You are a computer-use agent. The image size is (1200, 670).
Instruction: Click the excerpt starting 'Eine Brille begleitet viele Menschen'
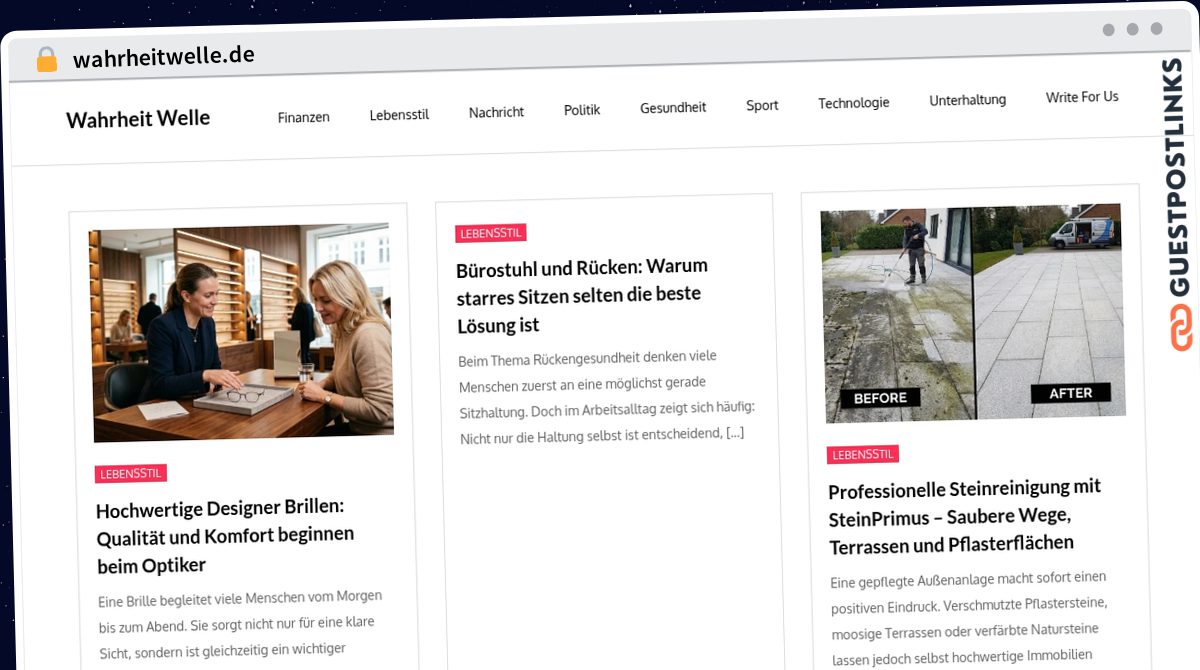[x=240, y=625]
